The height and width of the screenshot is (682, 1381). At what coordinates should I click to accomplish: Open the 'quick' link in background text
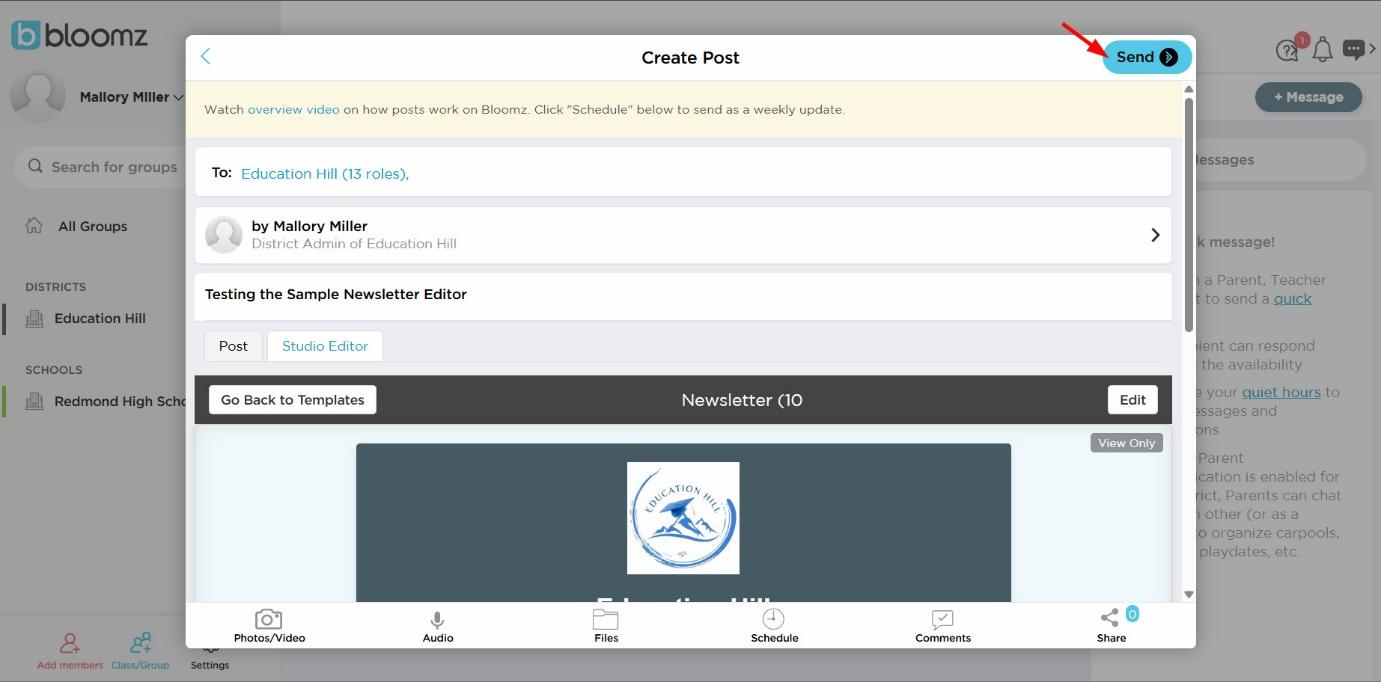pyautogui.click(x=1292, y=298)
